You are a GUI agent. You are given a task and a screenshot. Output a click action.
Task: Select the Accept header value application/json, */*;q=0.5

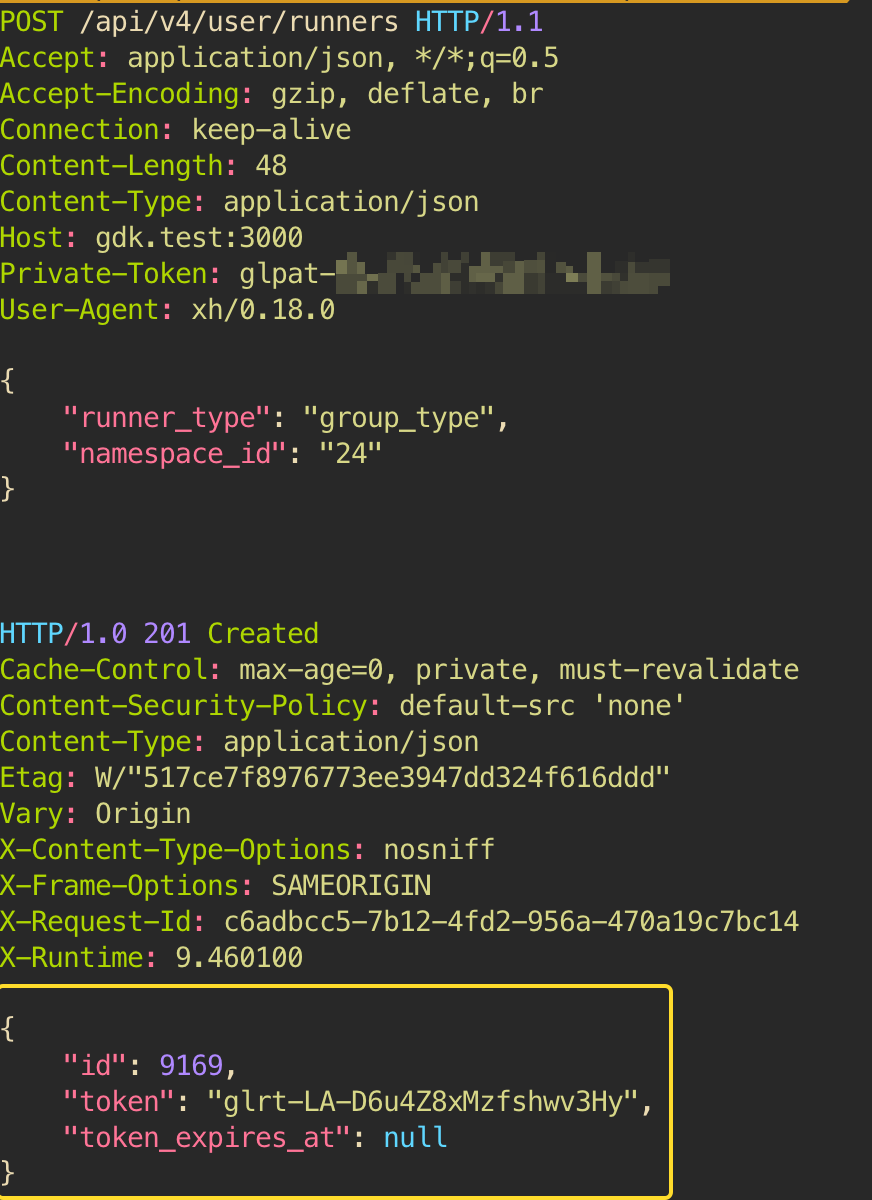pos(343,58)
